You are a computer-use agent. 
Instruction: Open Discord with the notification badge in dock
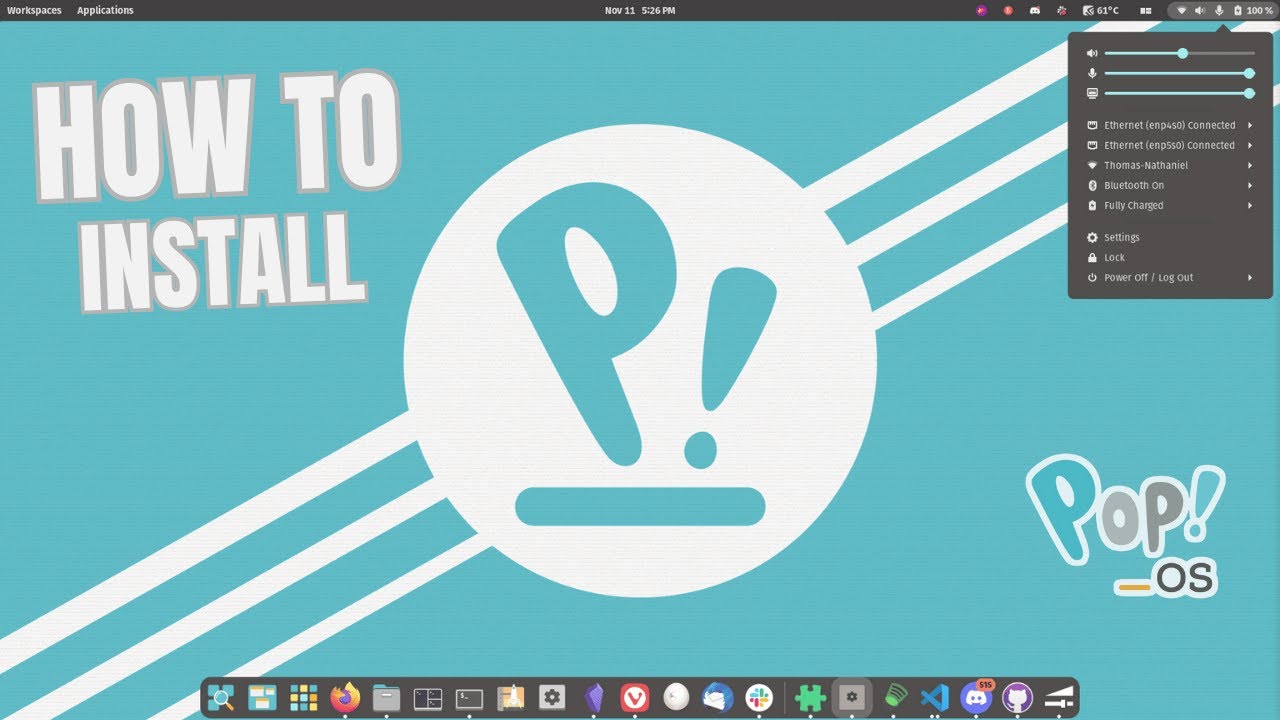[976, 697]
